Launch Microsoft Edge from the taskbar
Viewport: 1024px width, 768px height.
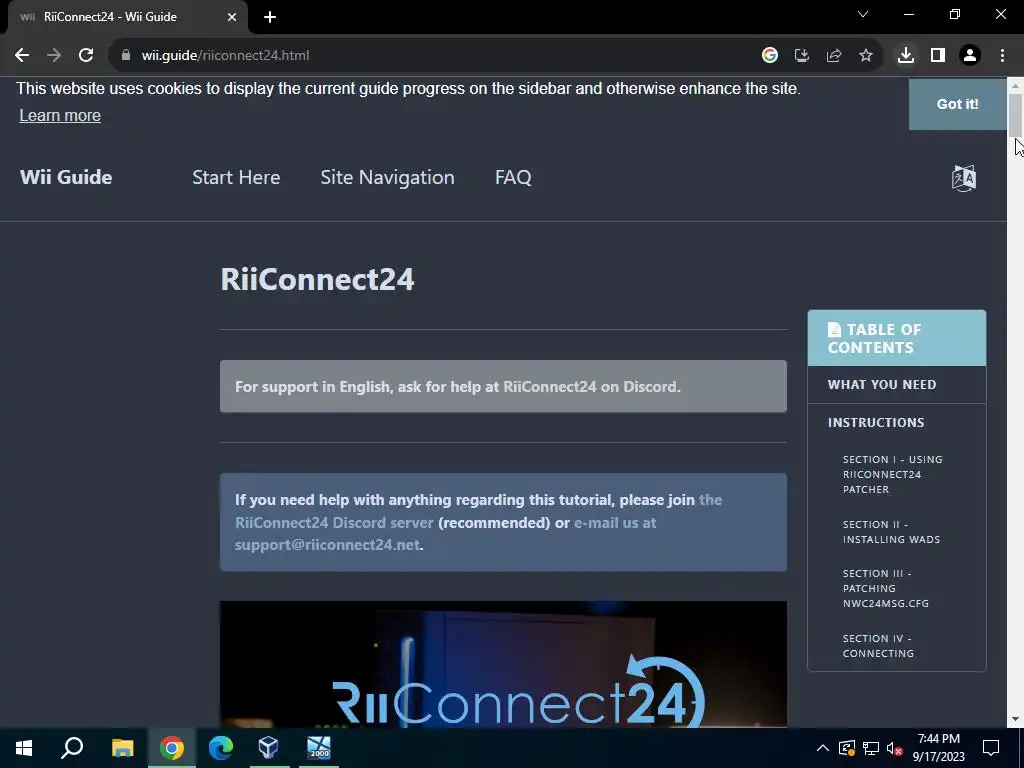(x=221, y=748)
